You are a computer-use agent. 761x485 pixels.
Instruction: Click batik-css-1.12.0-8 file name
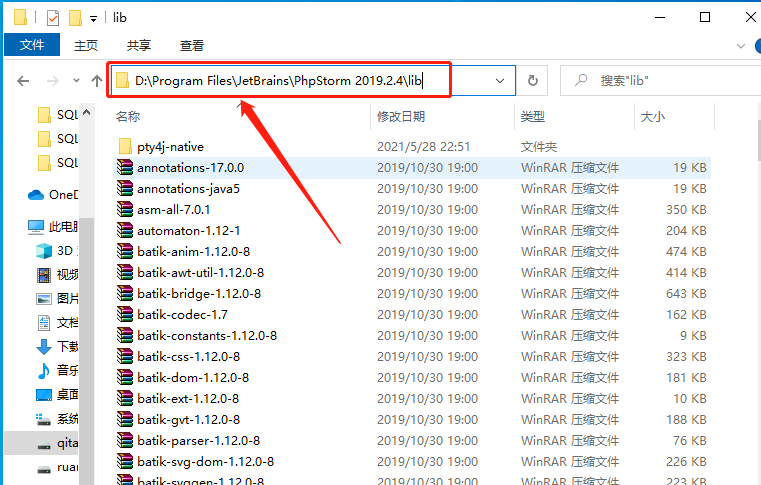188,356
